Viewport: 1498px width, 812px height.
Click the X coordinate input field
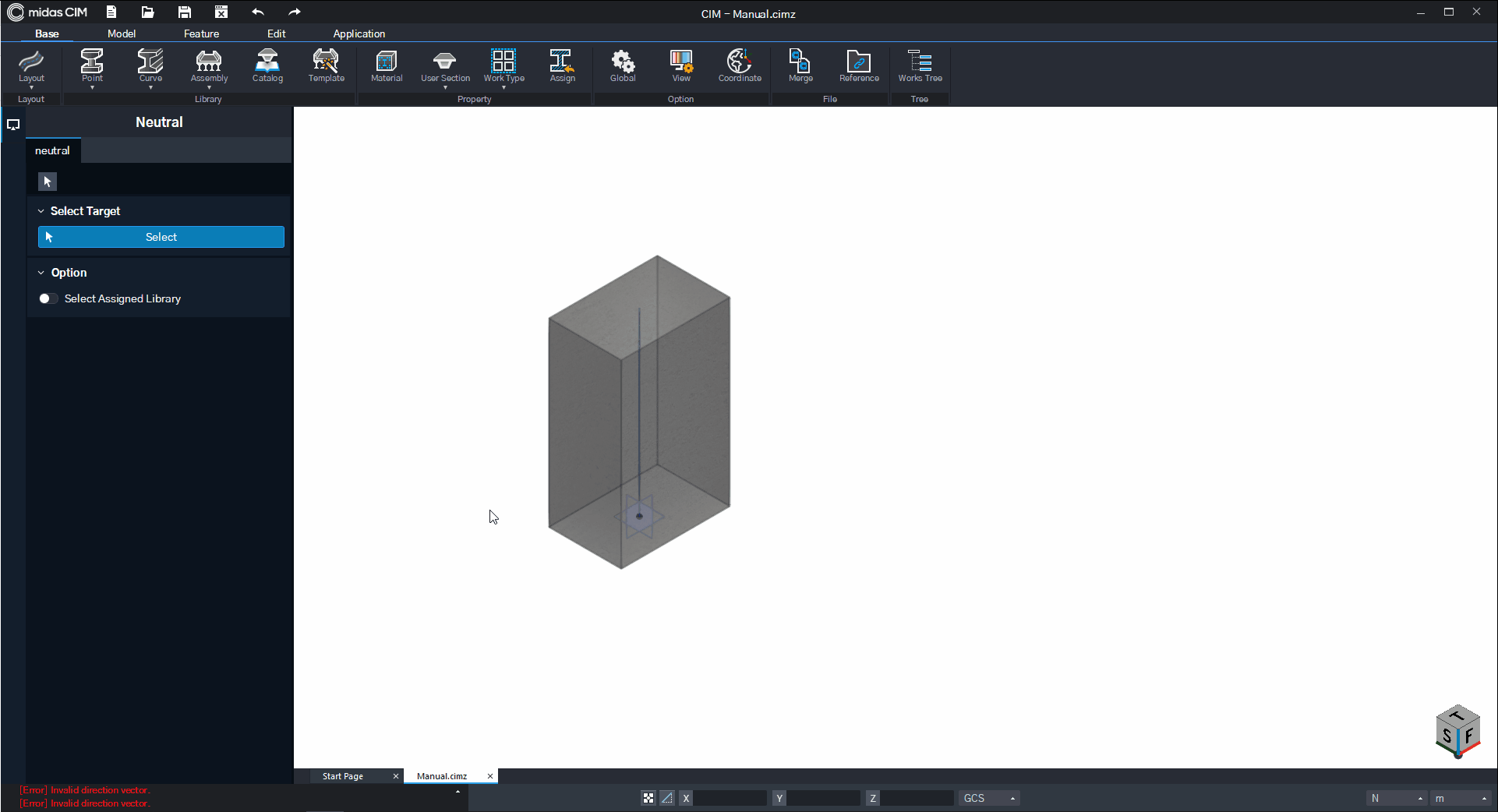(x=730, y=798)
